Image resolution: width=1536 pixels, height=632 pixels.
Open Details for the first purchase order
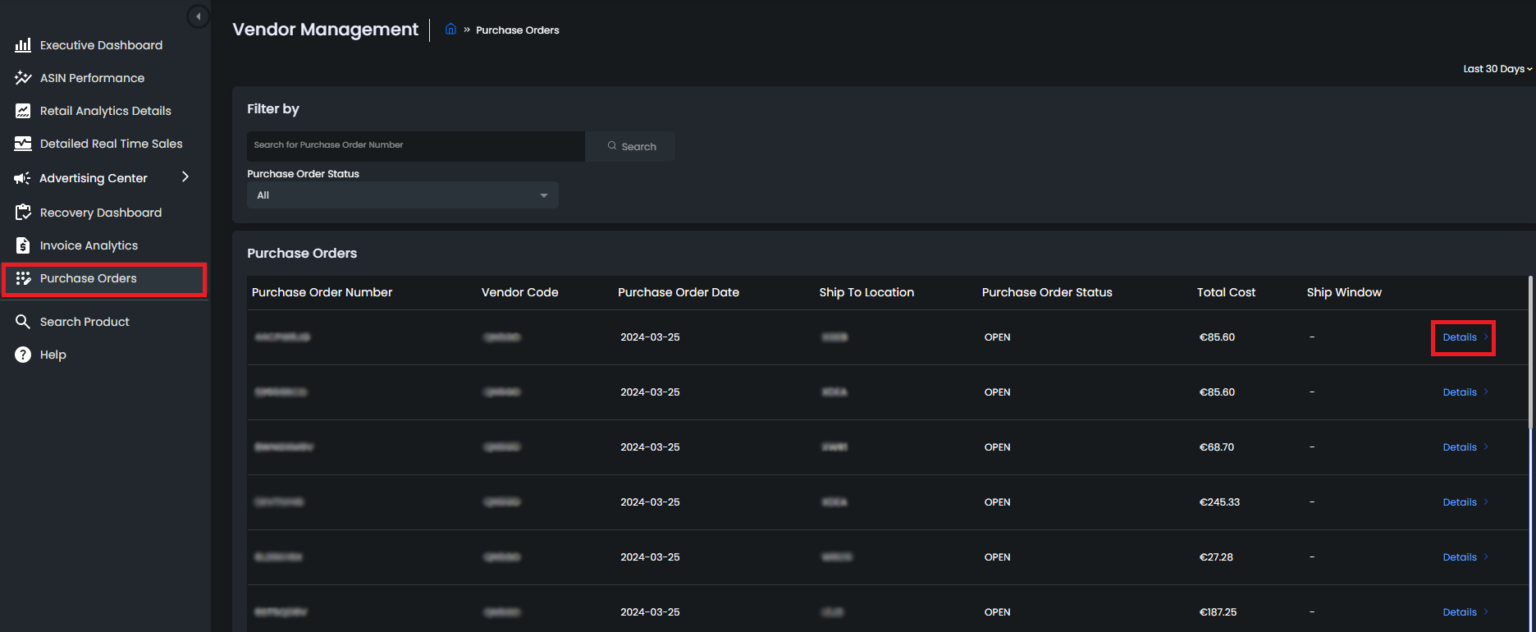tap(1459, 337)
